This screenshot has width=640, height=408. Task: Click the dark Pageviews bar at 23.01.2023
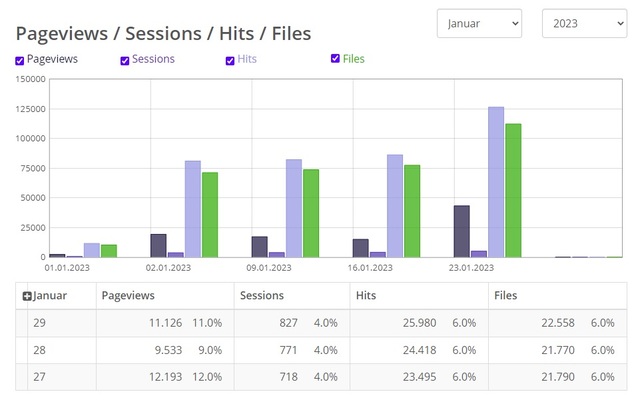[461, 231]
